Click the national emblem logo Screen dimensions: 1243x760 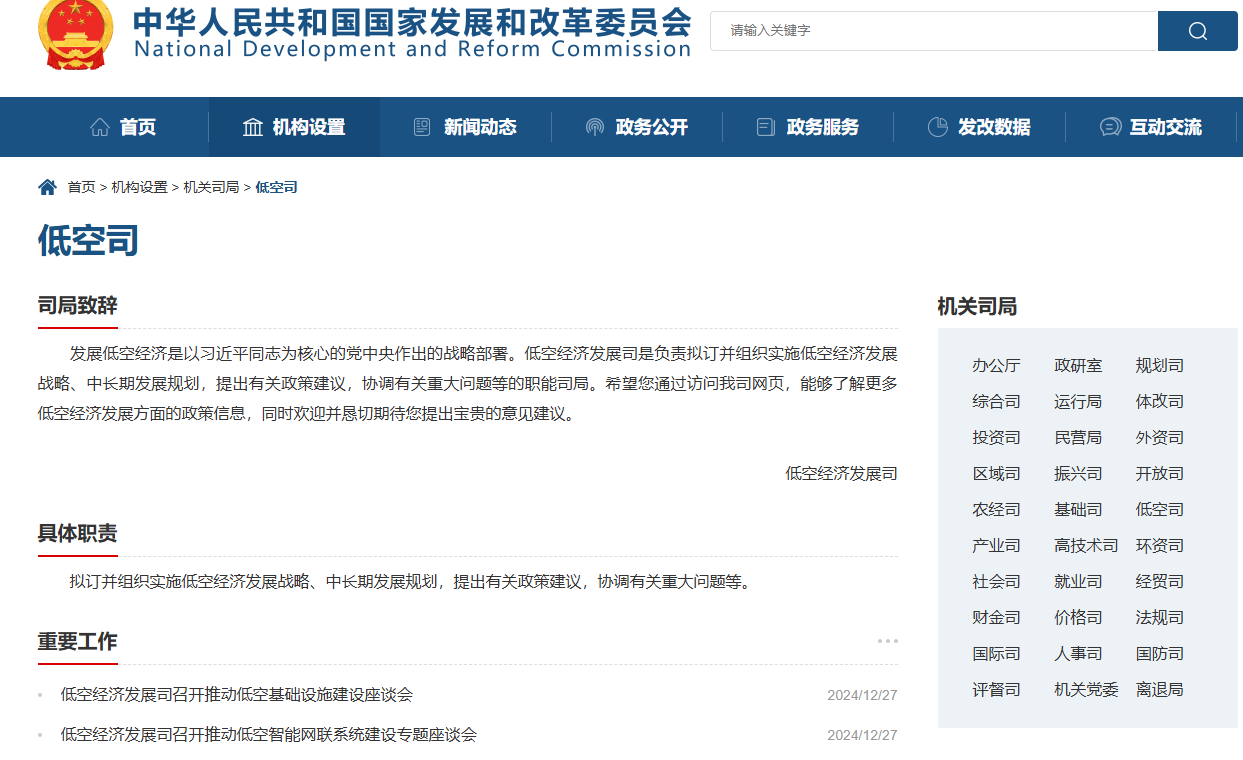(76, 34)
